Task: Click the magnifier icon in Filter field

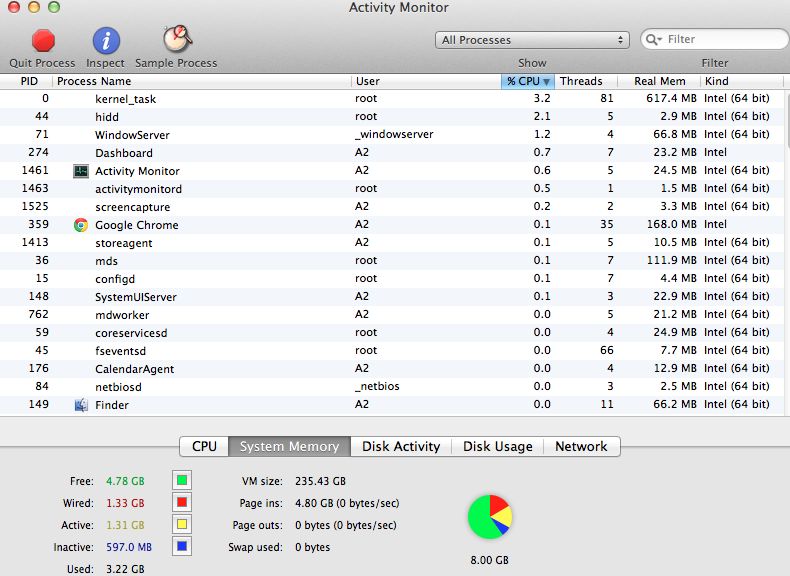Action: pos(653,39)
